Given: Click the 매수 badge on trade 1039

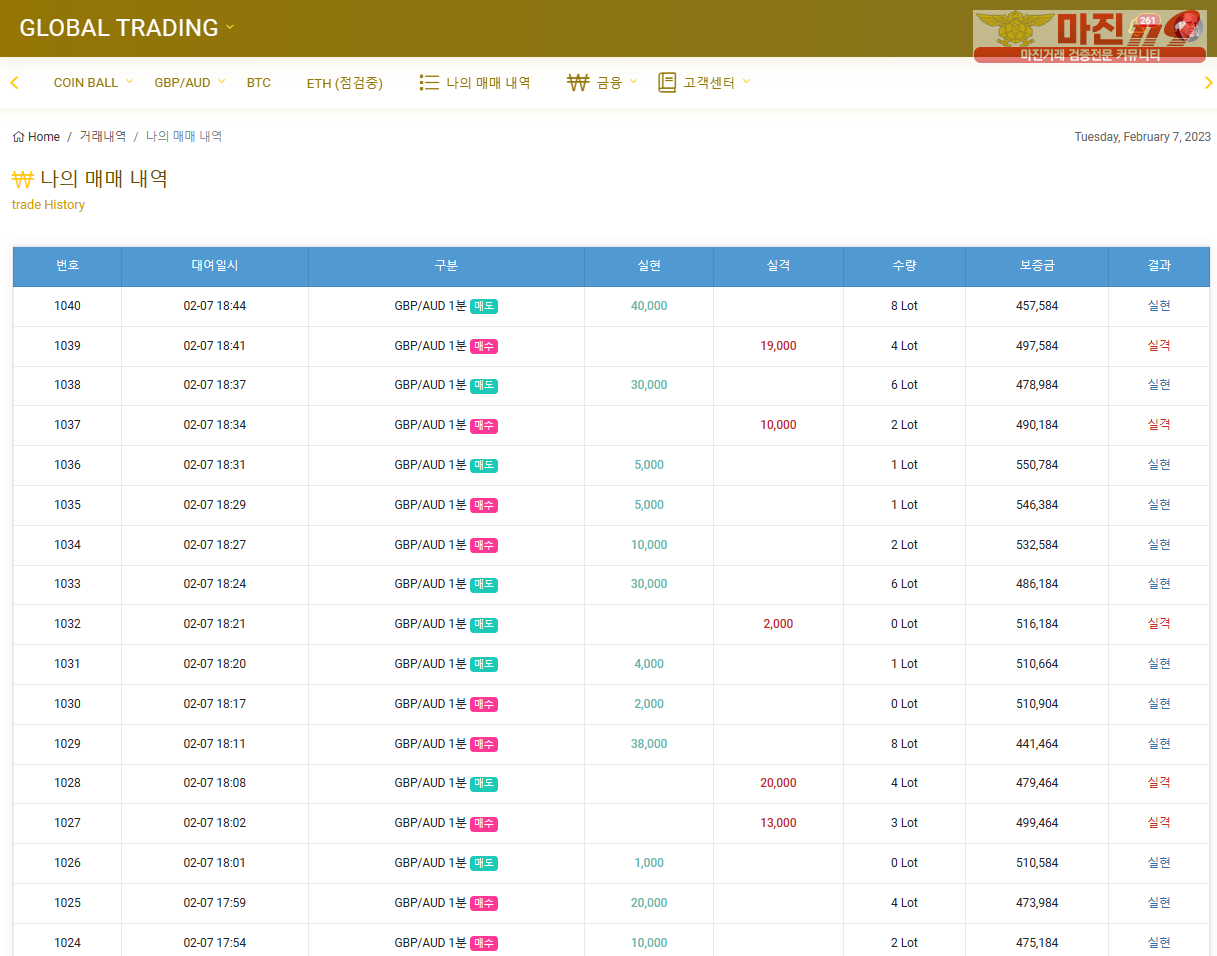Looking at the screenshot, I should 484,346.
